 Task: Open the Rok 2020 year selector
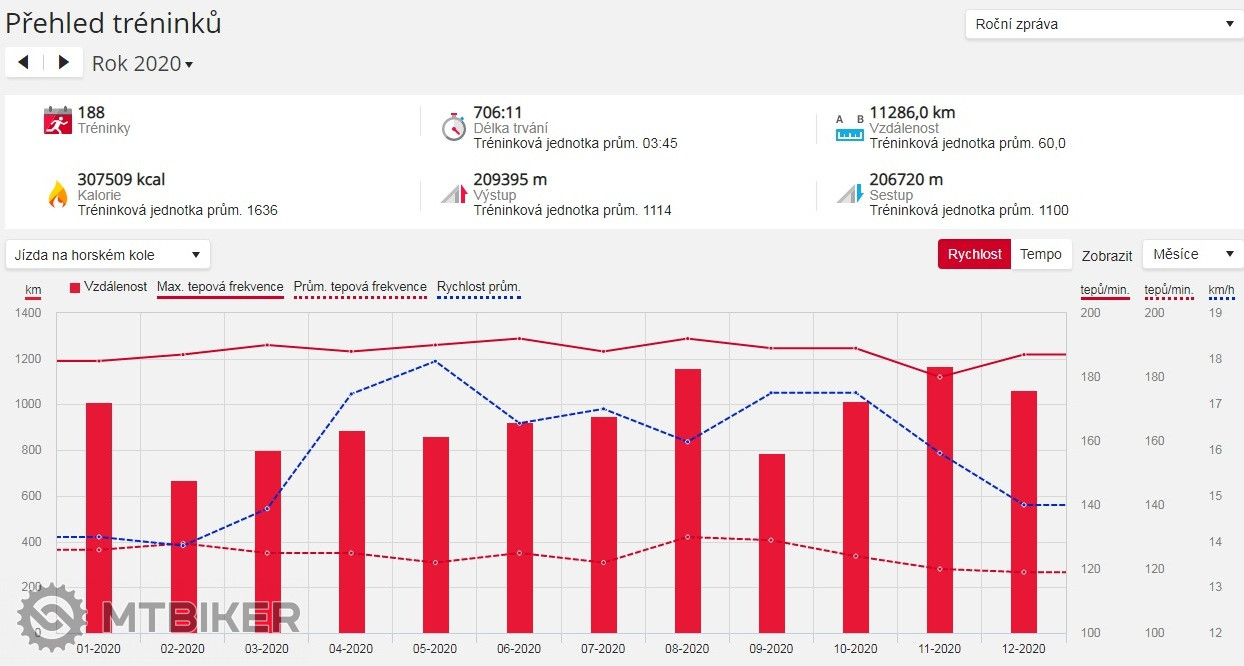142,64
